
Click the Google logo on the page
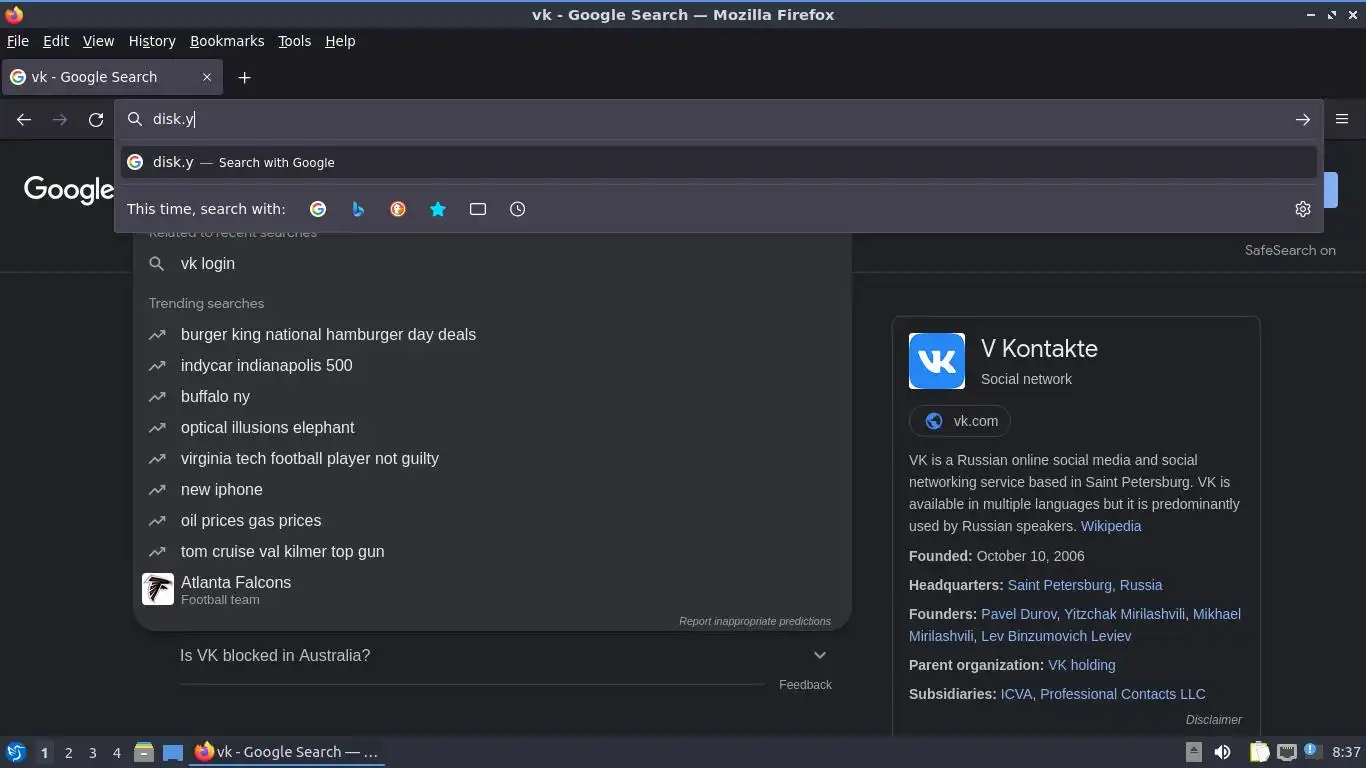[x=69, y=190]
